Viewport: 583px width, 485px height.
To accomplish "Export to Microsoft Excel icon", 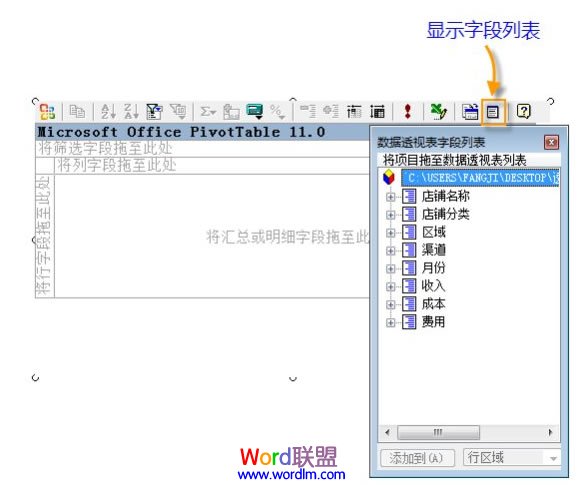I will pyautogui.click(x=439, y=112).
